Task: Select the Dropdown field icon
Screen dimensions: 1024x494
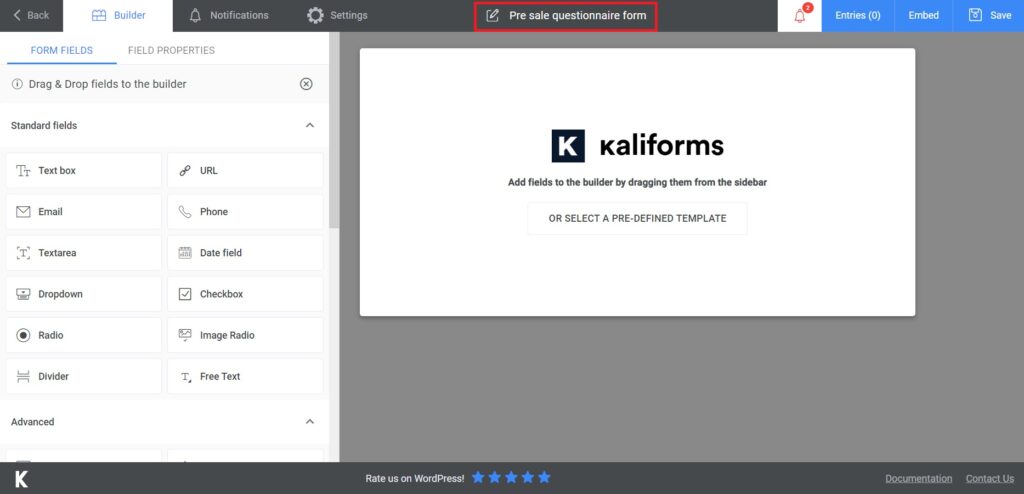Action: click(24, 294)
